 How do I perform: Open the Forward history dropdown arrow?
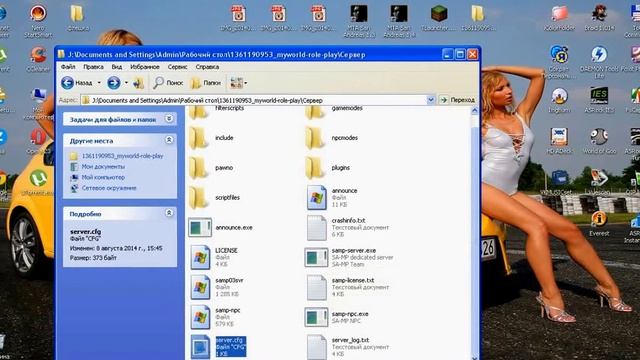pyautogui.click(x=126, y=83)
